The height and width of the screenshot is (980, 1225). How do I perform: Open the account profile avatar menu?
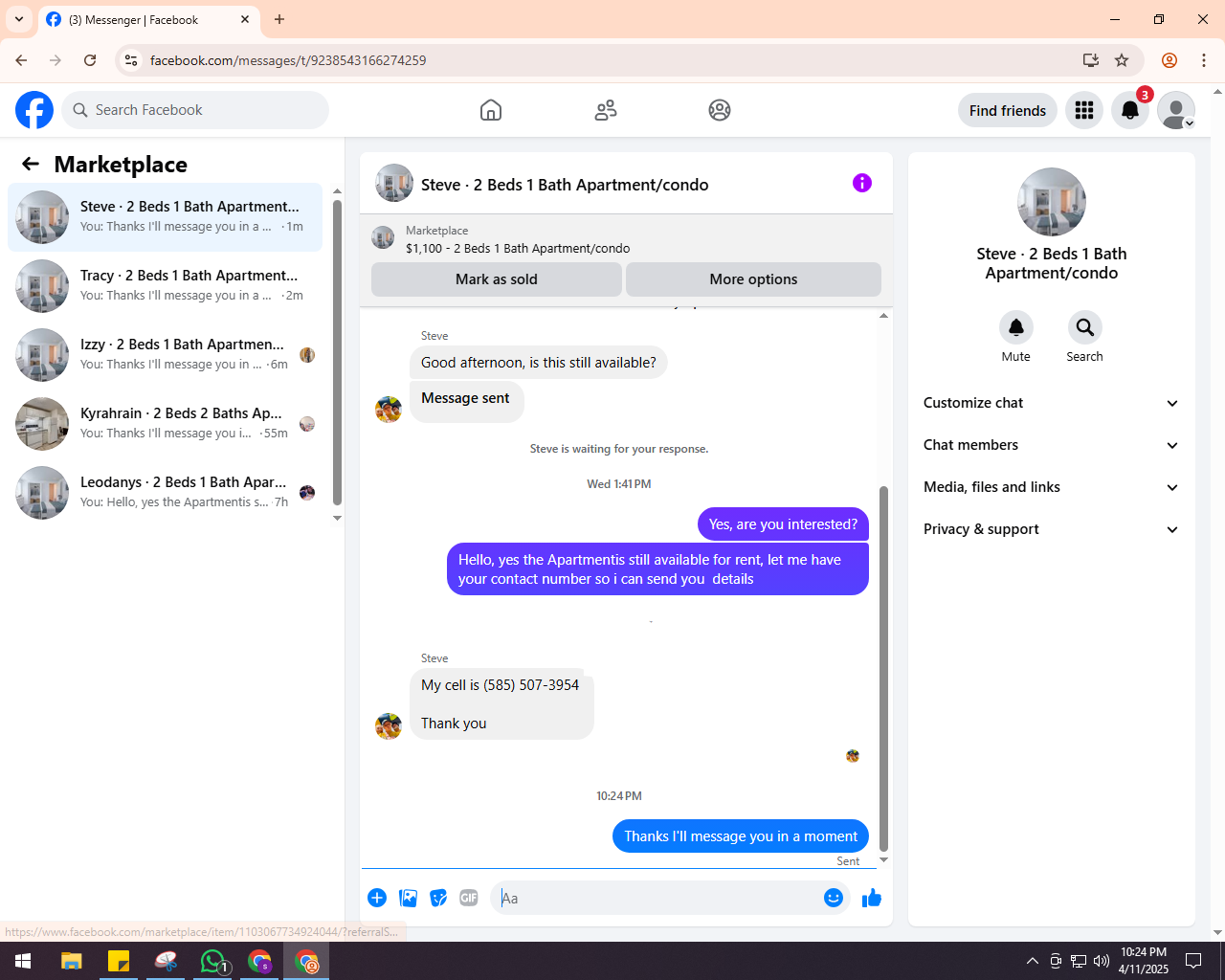click(1176, 110)
